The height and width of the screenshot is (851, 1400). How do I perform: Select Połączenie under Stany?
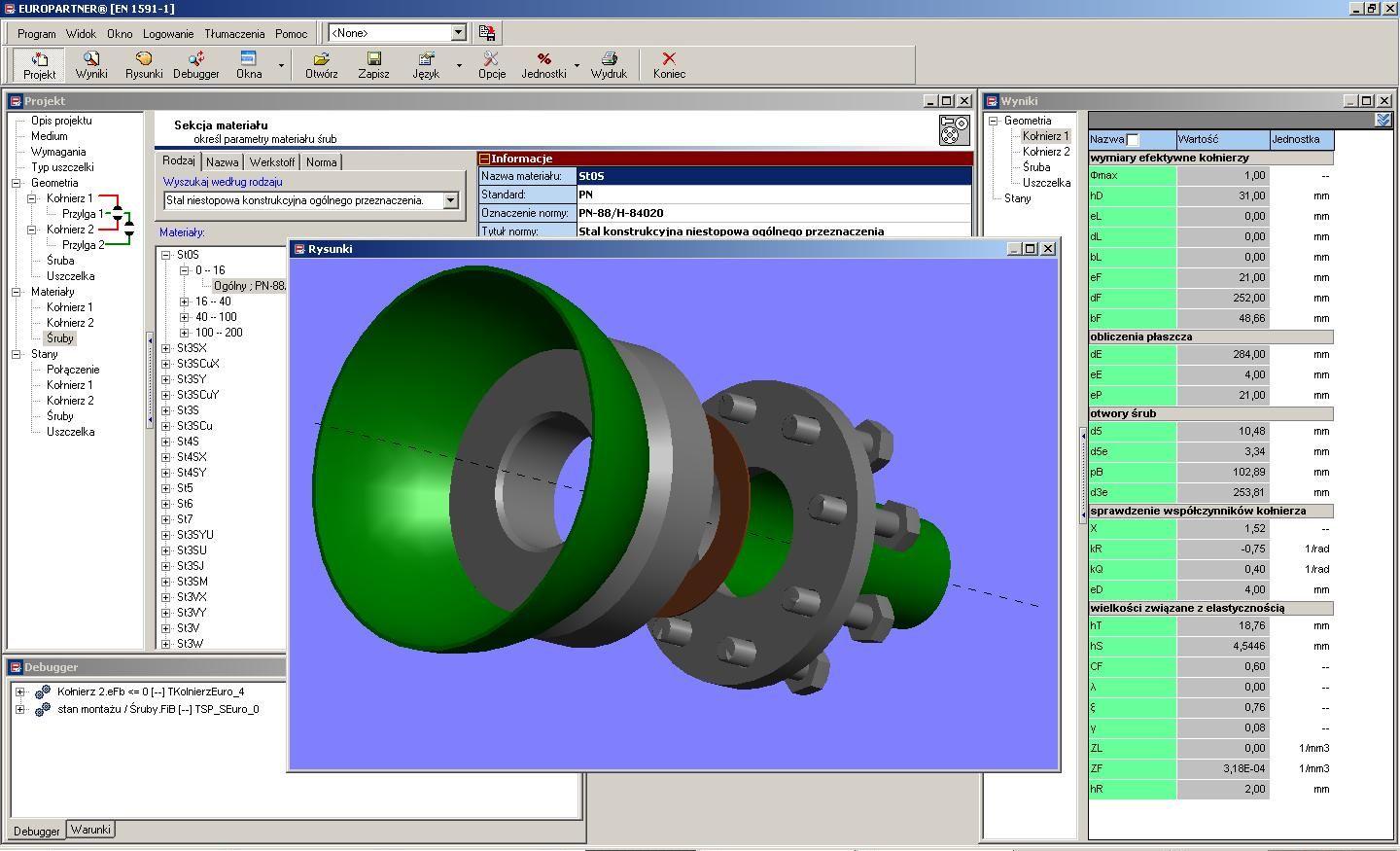point(73,370)
